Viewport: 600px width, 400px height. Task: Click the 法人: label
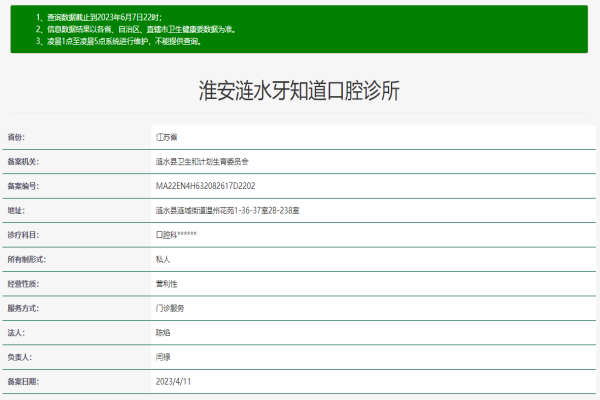point(16,333)
